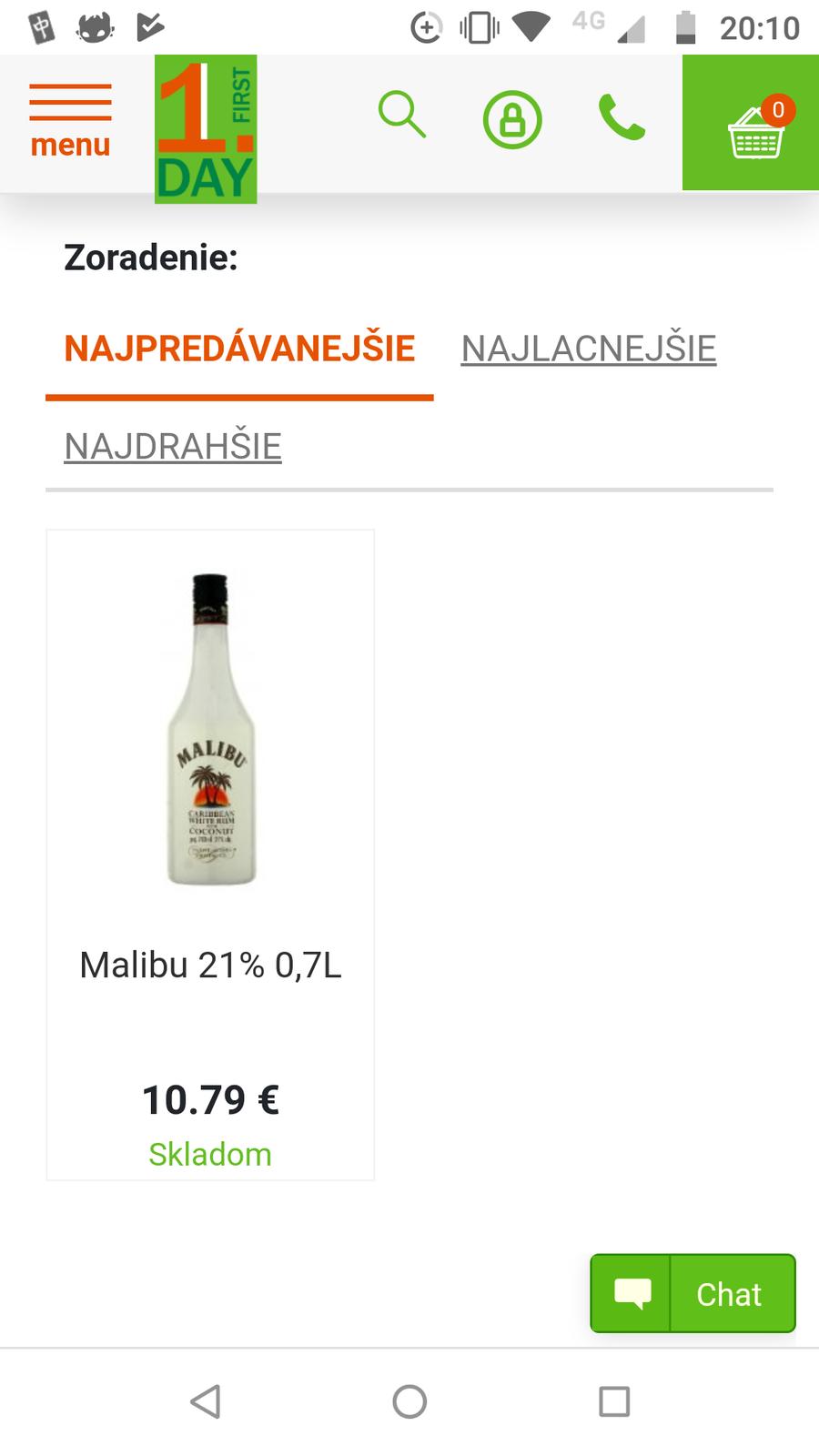The height and width of the screenshot is (1456, 819).
Task: Tap the Android back navigation button
Action: pyautogui.click(x=205, y=1401)
